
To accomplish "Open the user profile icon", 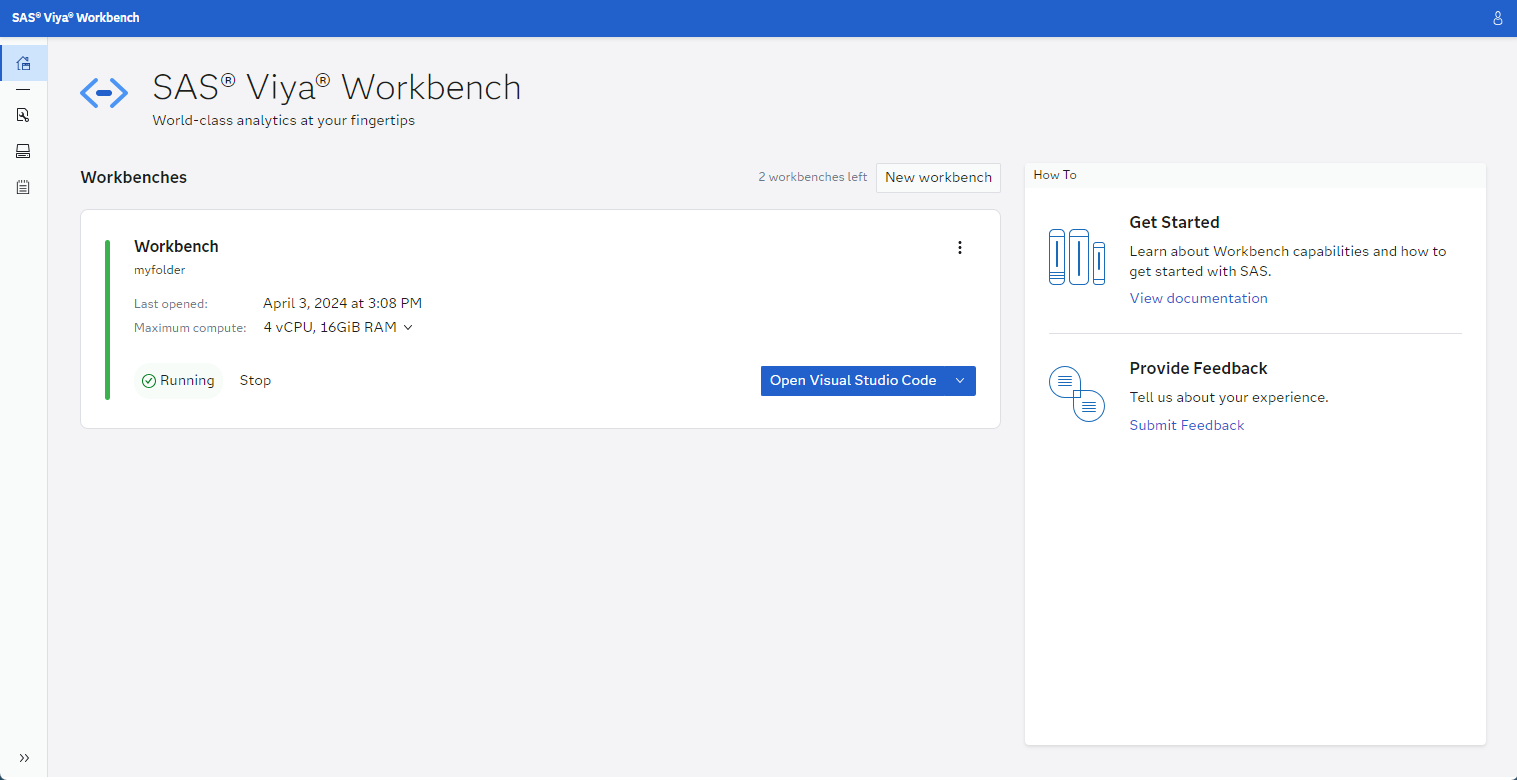I will [x=1497, y=18].
